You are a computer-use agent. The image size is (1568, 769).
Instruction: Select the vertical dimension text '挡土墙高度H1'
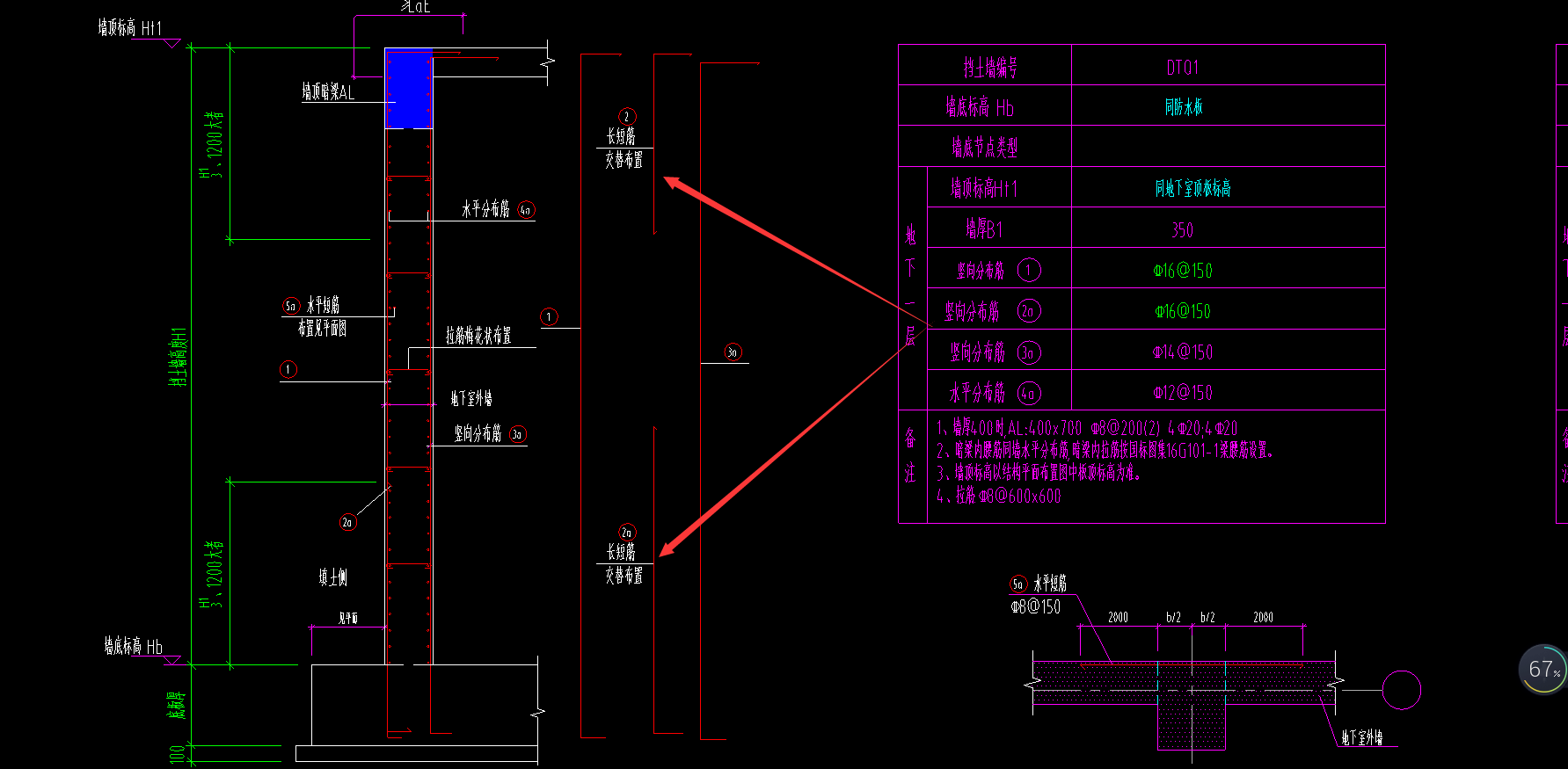tap(179, 357)
